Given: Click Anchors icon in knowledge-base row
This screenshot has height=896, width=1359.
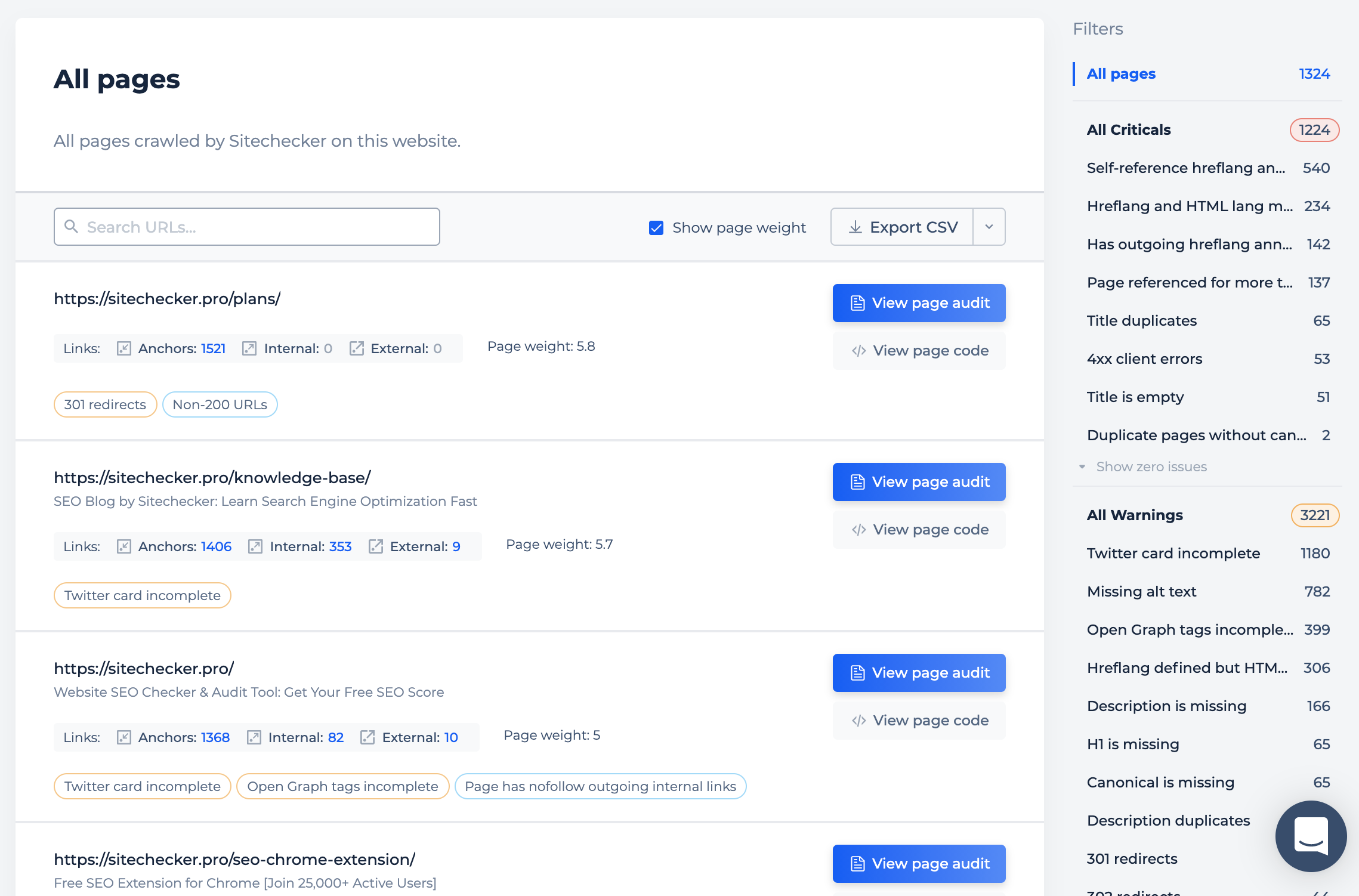Looking at the screenshot, I should [x=123, y=546].
